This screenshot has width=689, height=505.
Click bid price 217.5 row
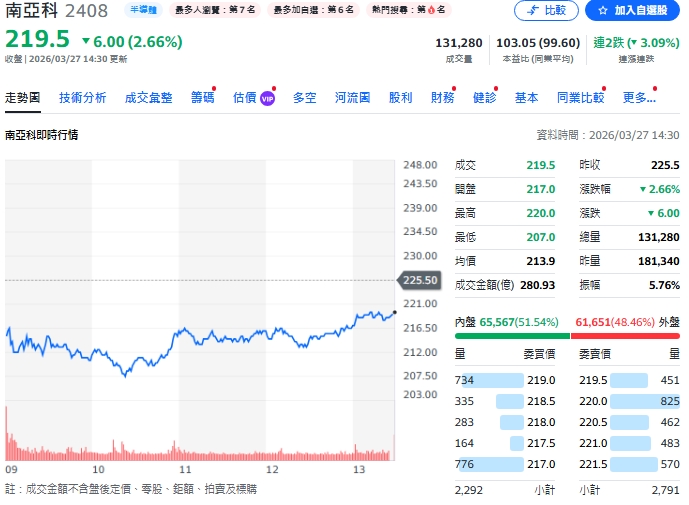[505, 443]
